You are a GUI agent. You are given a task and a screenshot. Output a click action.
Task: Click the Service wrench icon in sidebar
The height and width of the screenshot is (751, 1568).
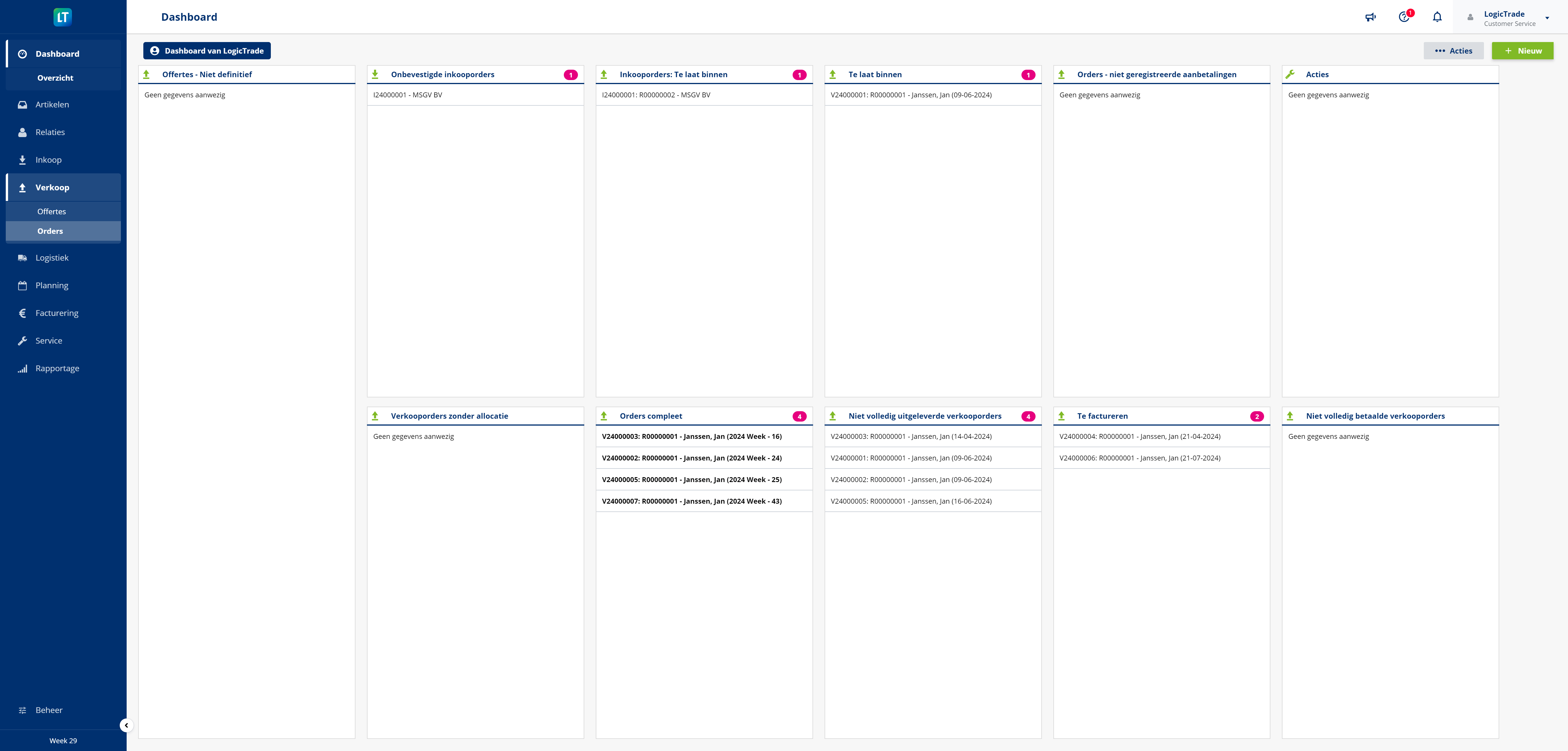coord(22,340)
